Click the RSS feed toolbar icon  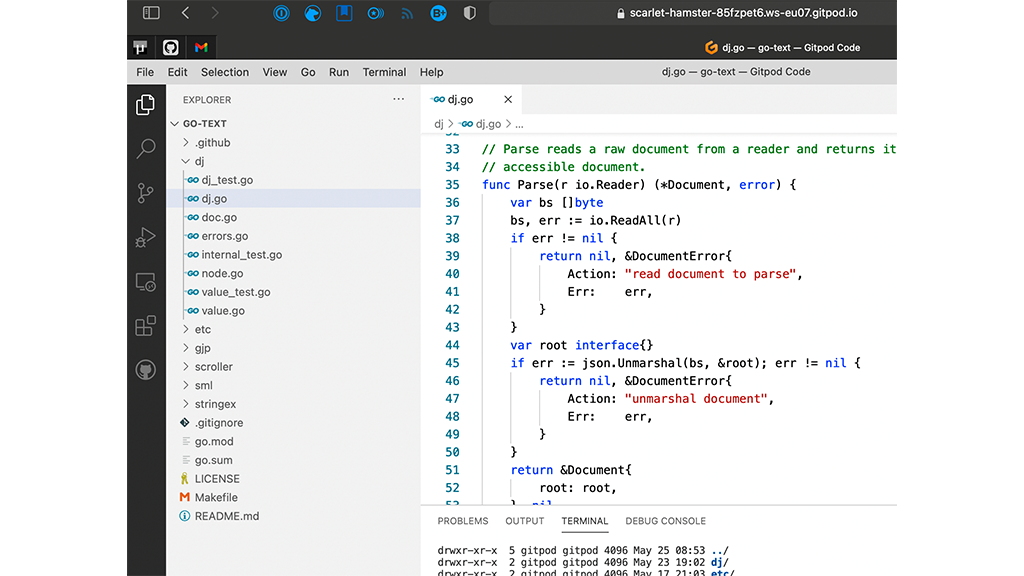click(407, 13)
